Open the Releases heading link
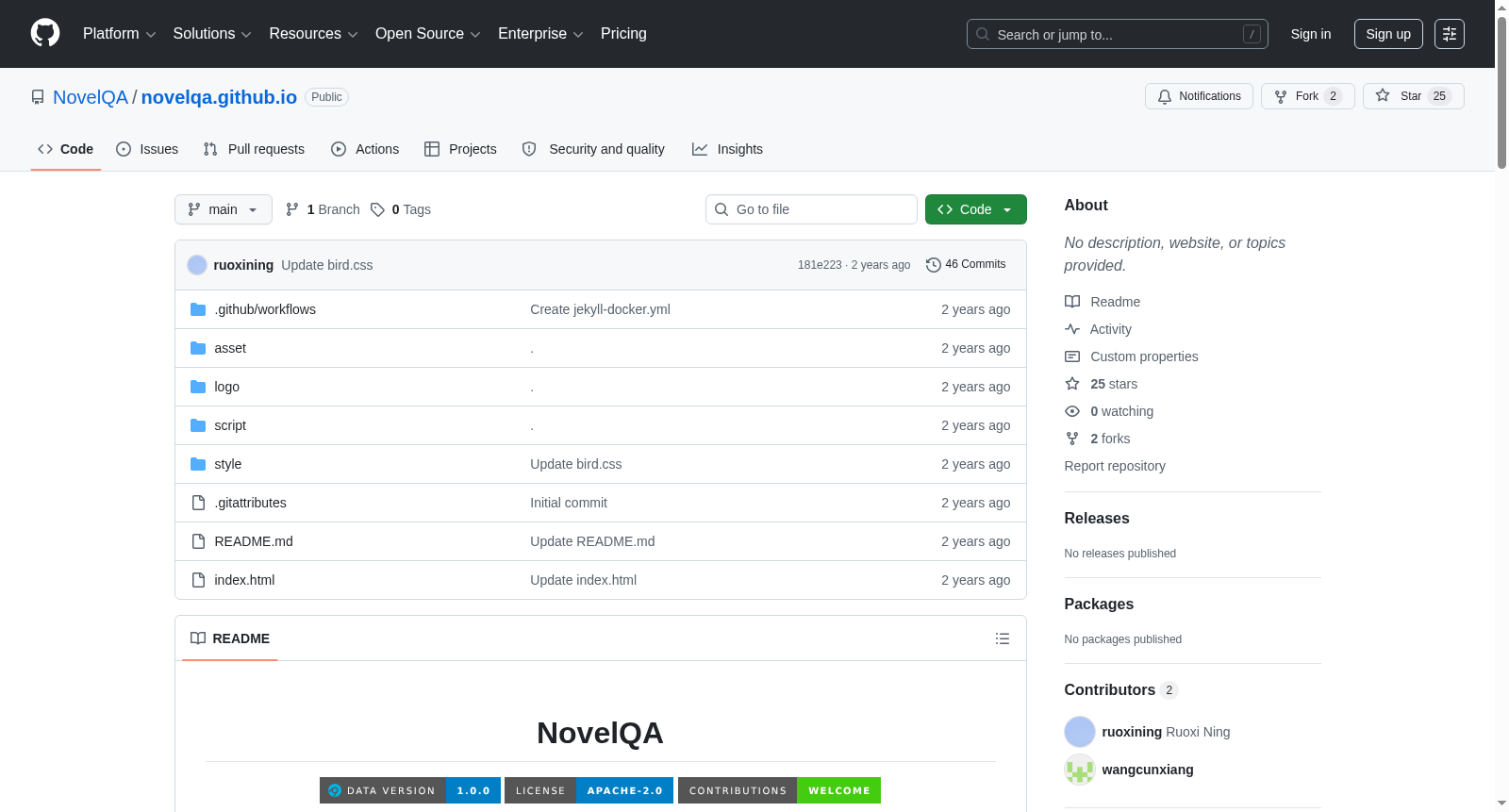 point(1097,519)
